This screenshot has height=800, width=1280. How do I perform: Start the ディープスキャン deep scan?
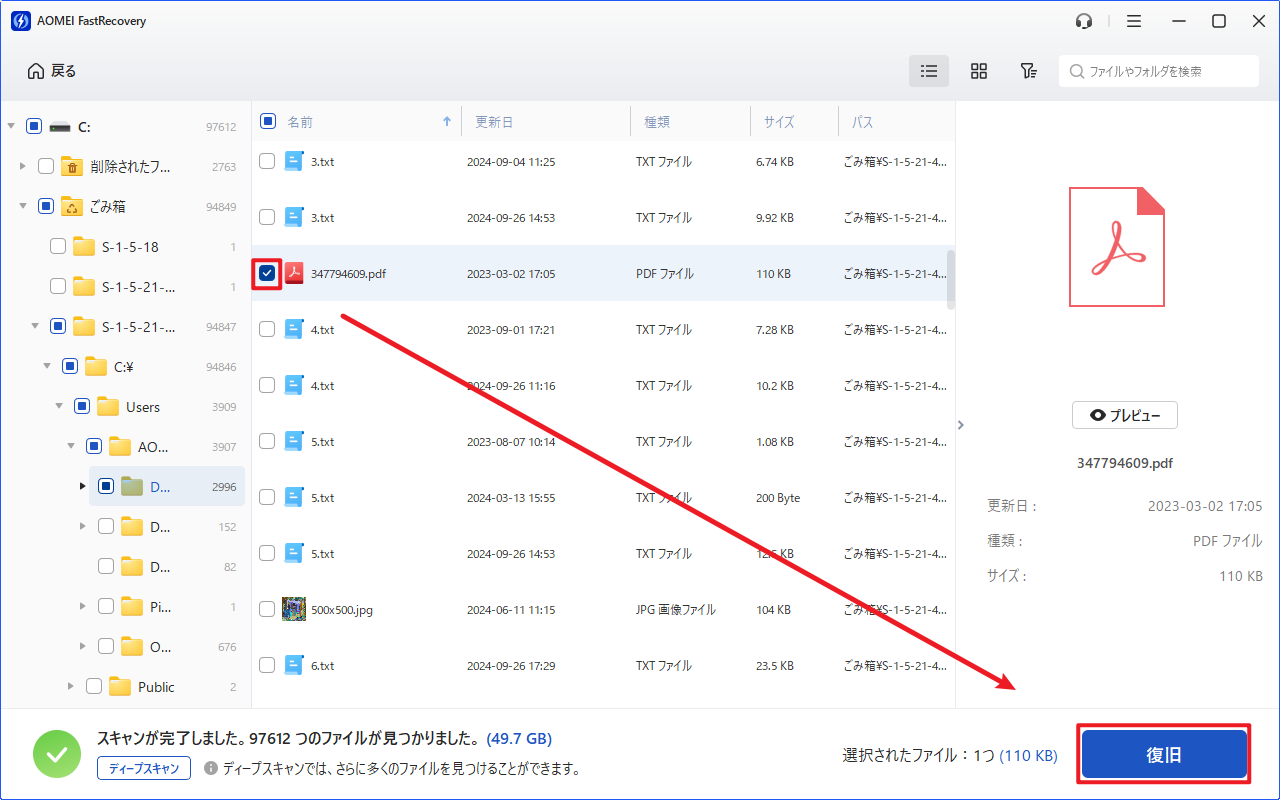[144, 768]
